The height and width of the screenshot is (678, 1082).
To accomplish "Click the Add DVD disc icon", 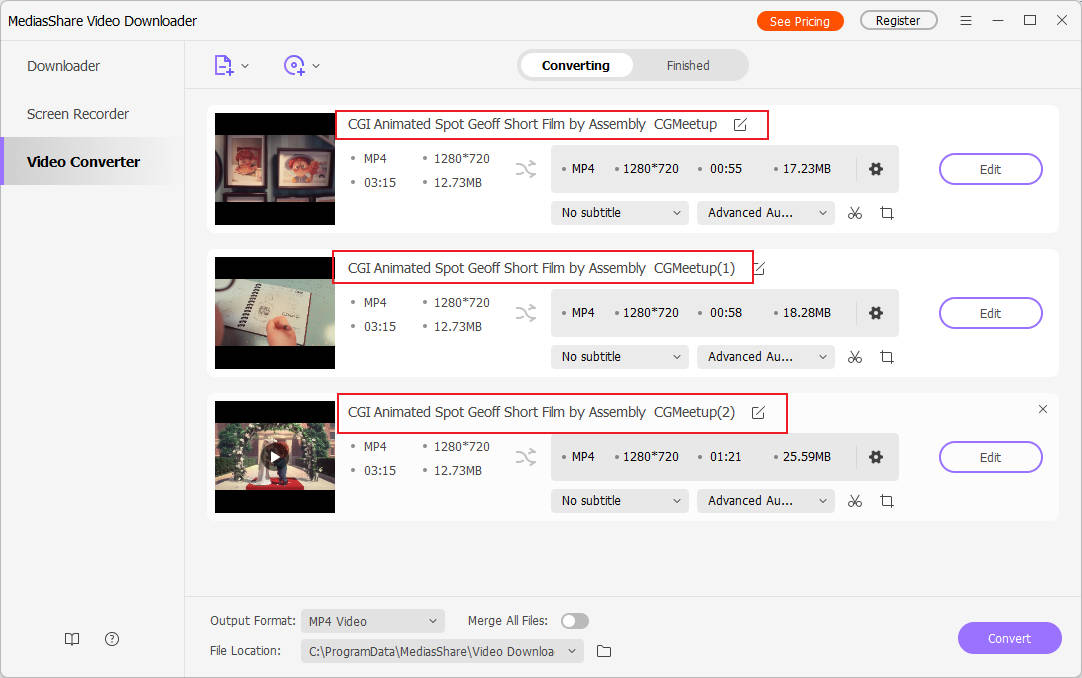I will point(294,66).
